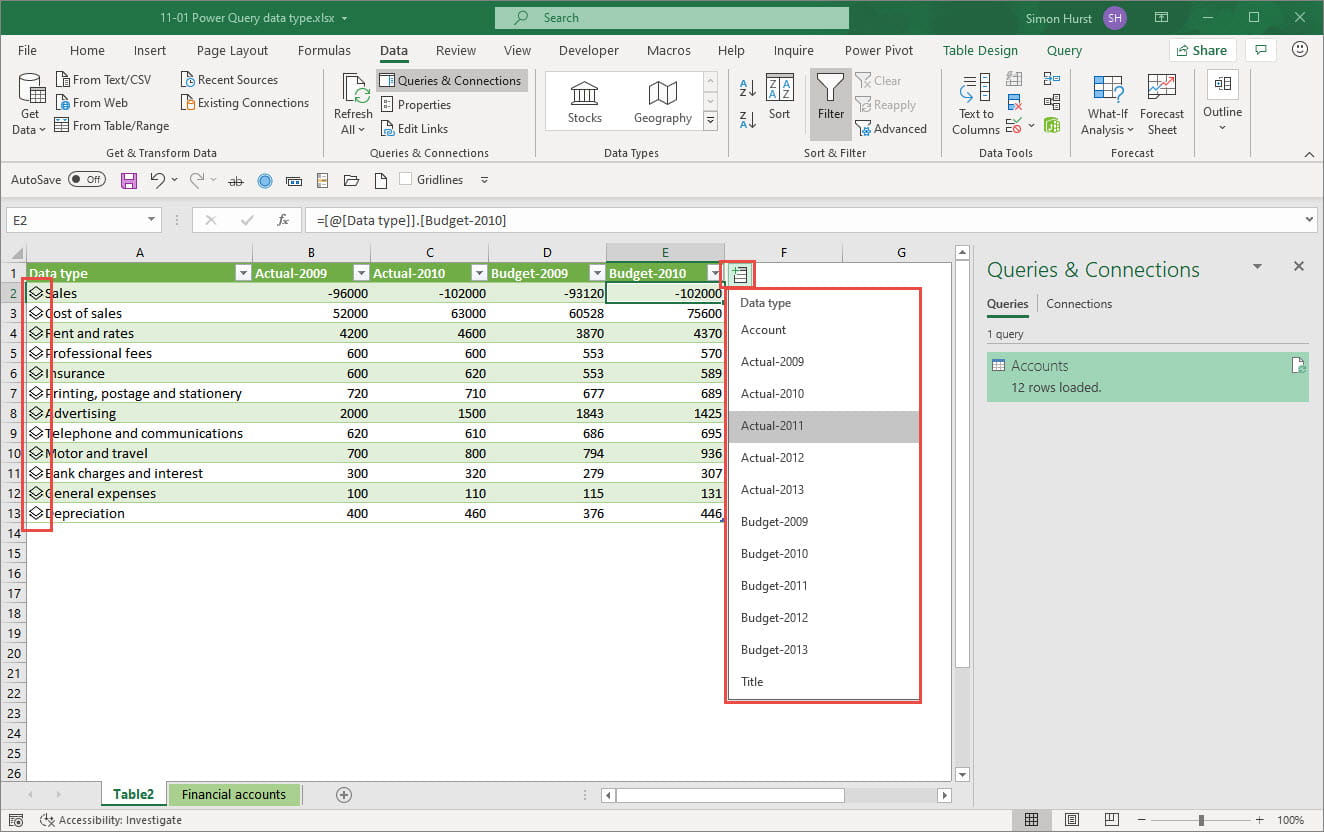1324x832 pixels.
Task: Click the Save icon in quick access toolbar
Action: coord(129,180)
